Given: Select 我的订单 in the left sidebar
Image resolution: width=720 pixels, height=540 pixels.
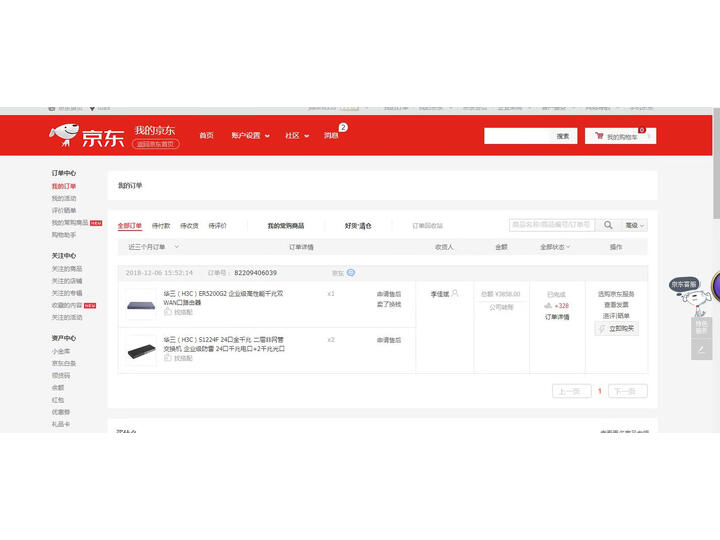Looking at the screenshot, I should 64,186.
